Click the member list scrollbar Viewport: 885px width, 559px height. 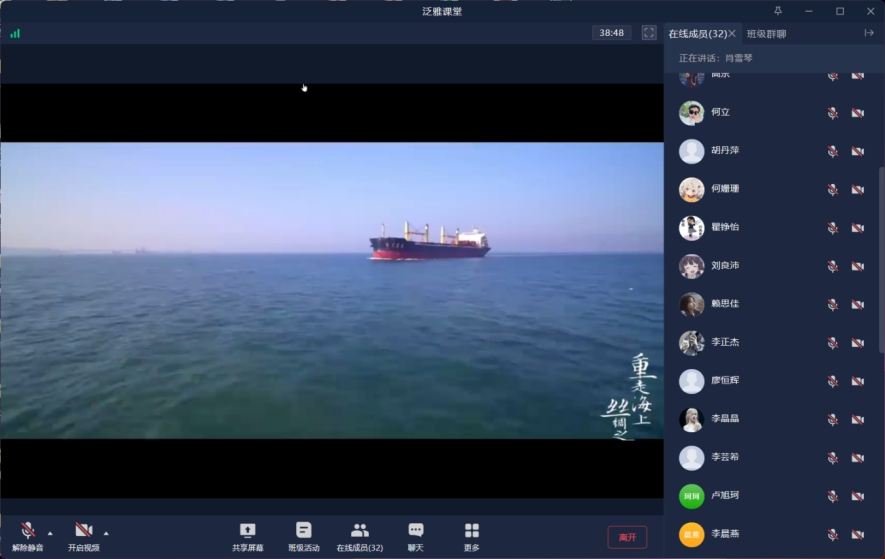[881, 260]
